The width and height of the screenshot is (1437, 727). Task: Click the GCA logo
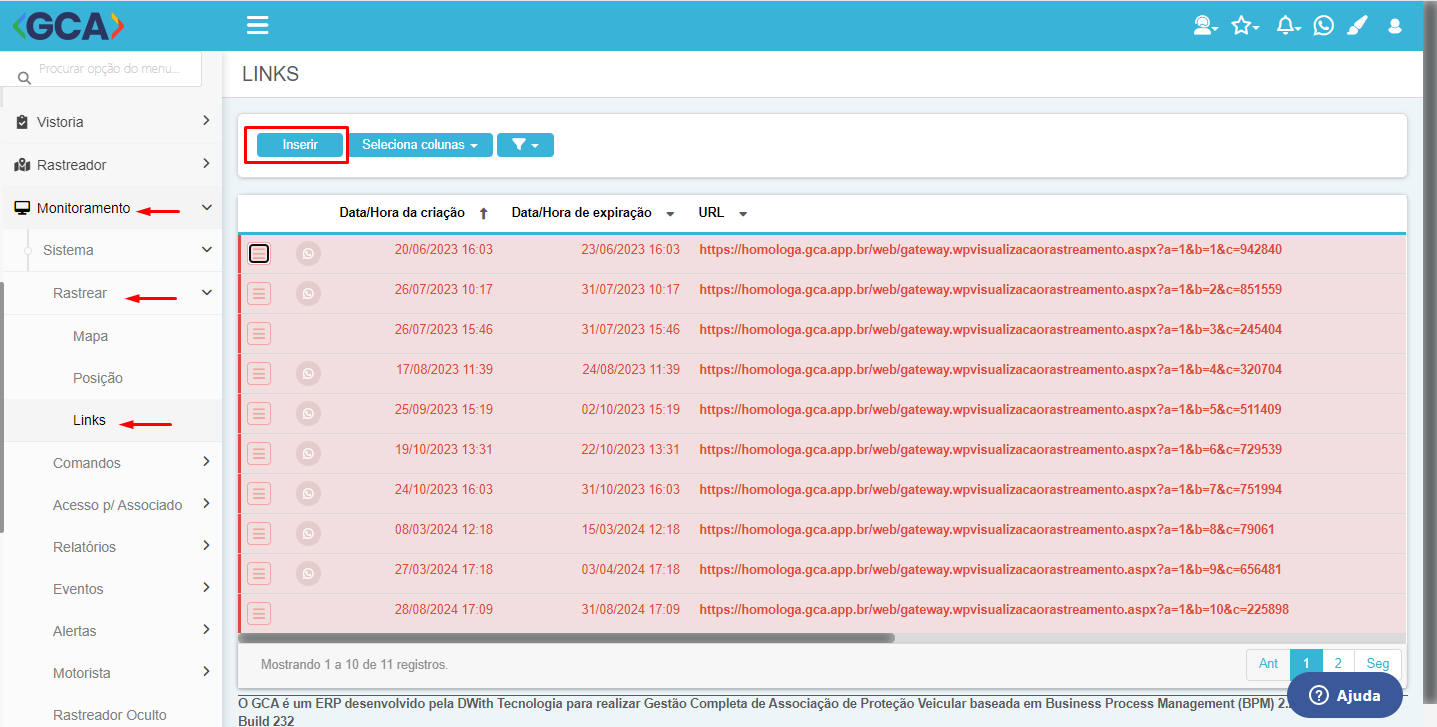click(x=68, y=26)
